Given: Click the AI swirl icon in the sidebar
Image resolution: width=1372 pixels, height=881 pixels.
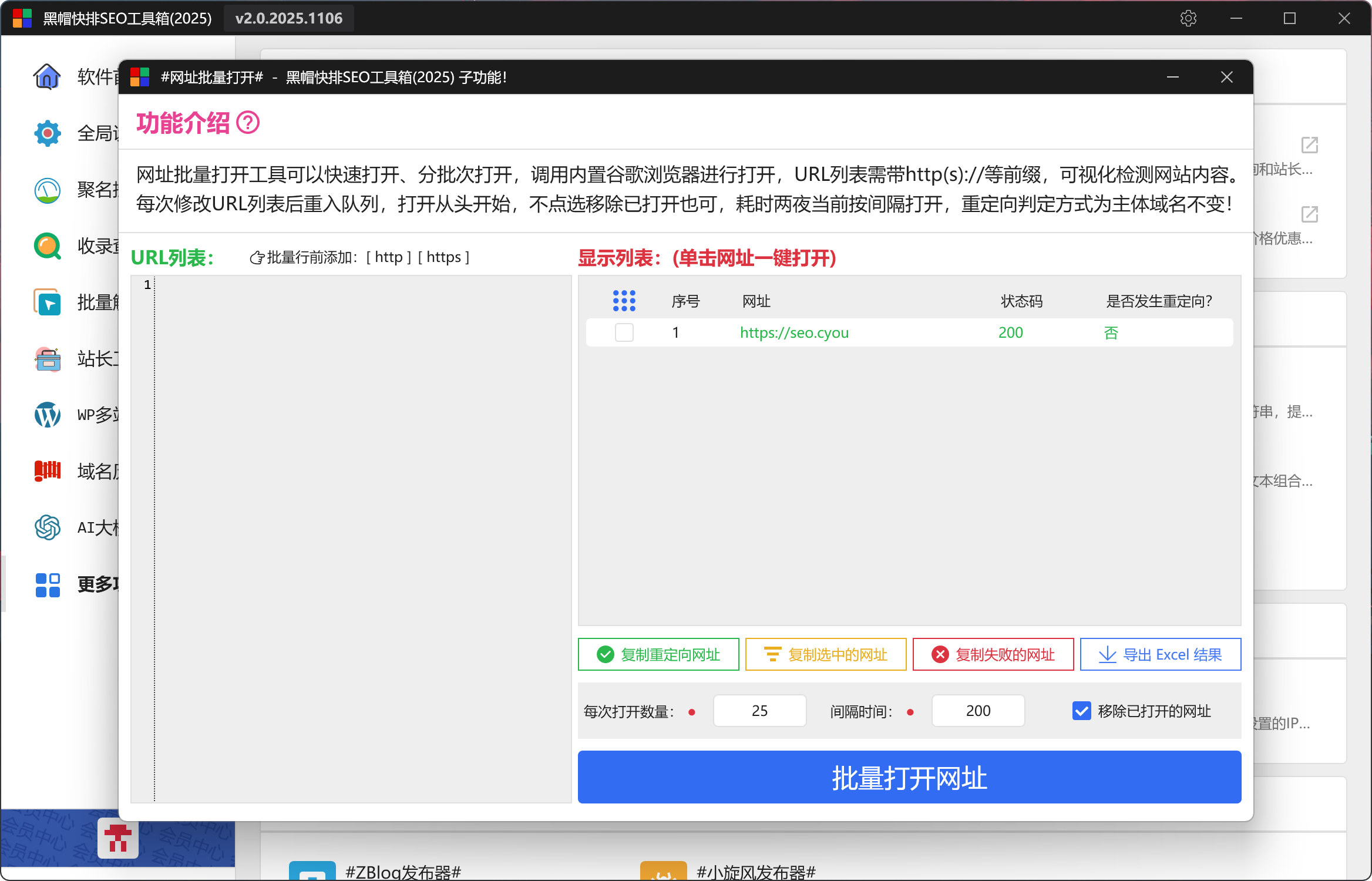Looking at the screenshot, I should pyautogui.click(x=47, y=527).
